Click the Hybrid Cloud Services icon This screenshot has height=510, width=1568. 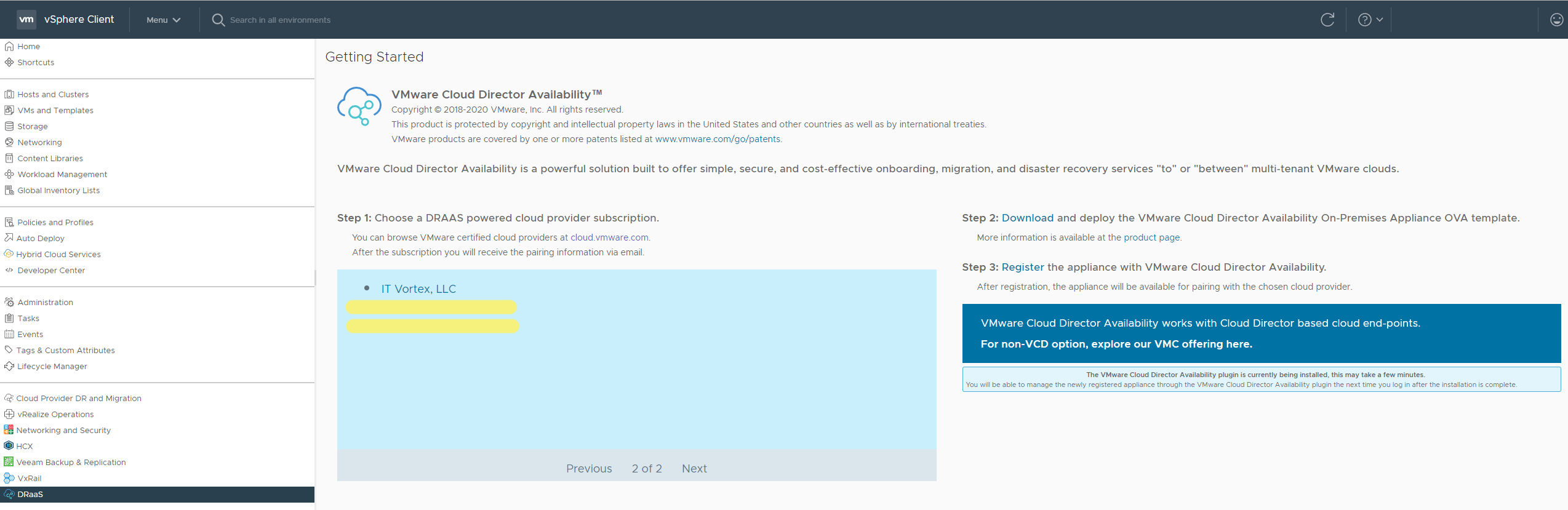pyautogui.click(x=9, y=253)
